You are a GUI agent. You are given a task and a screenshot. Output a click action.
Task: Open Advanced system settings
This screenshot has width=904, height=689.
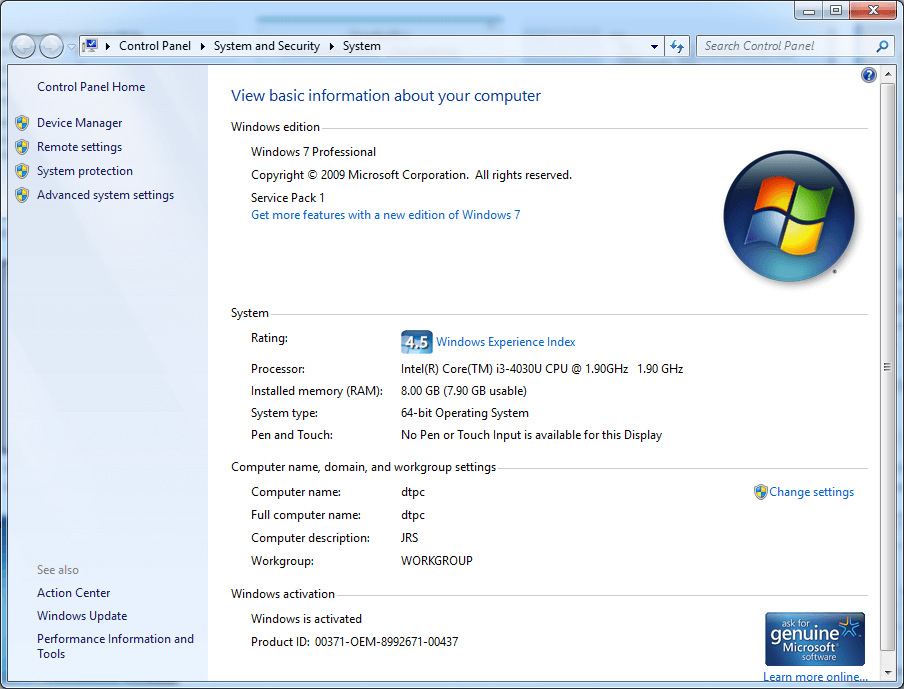point(106,195)
